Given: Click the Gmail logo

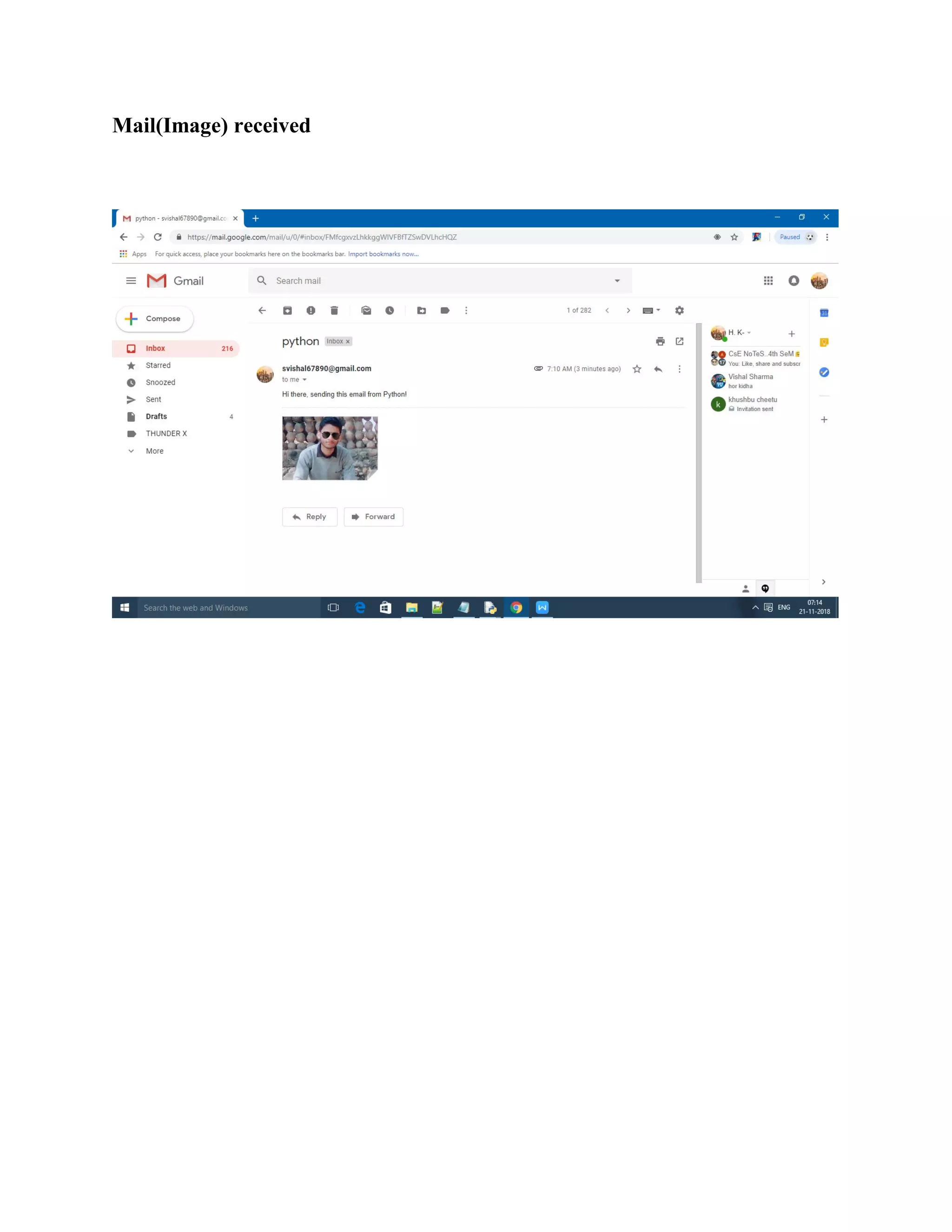Looking at the screenshot, I should click(175, 280).
